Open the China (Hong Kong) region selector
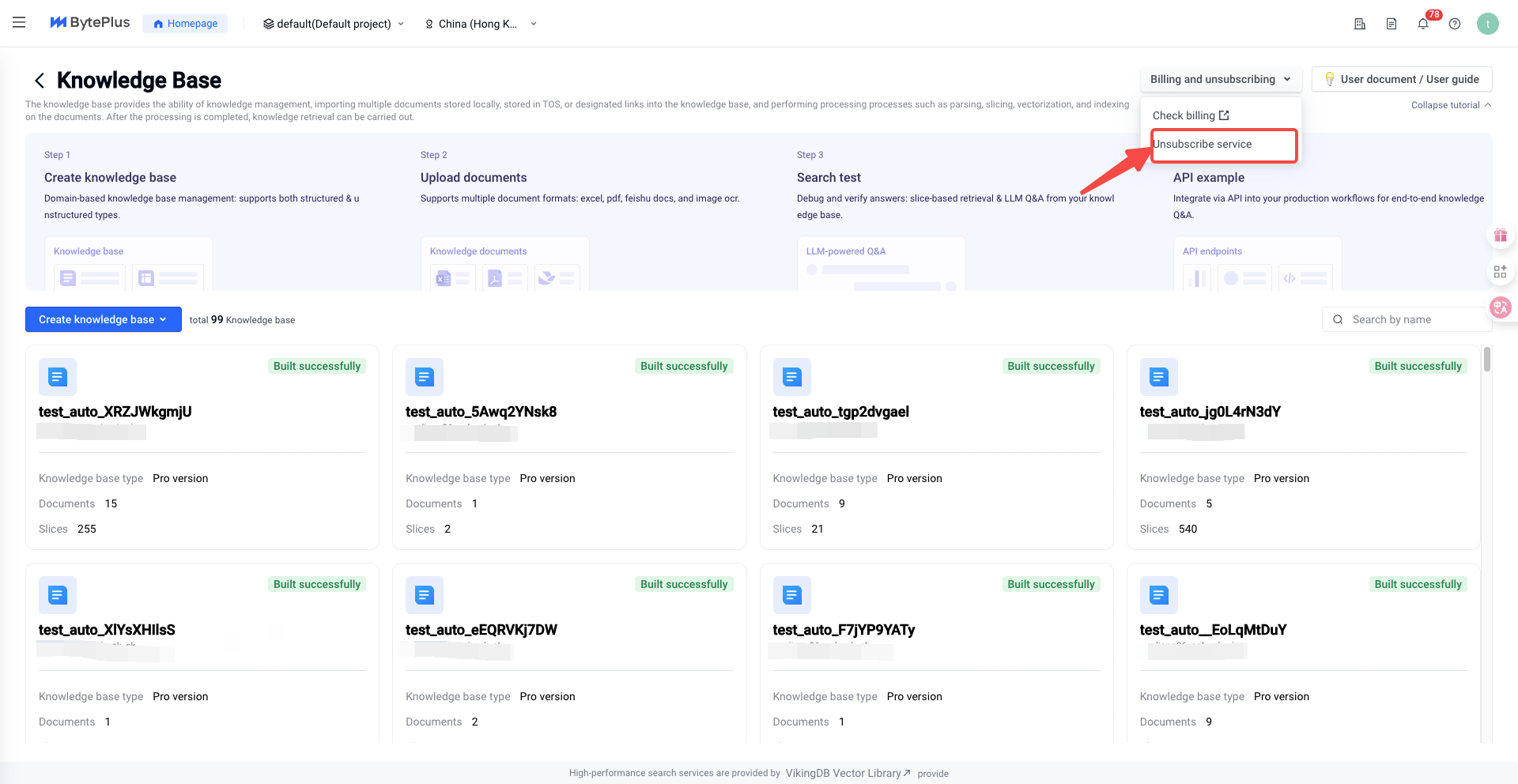This screenshot has height=784, width=1518. pyautogui.click(x=481, y=24)
